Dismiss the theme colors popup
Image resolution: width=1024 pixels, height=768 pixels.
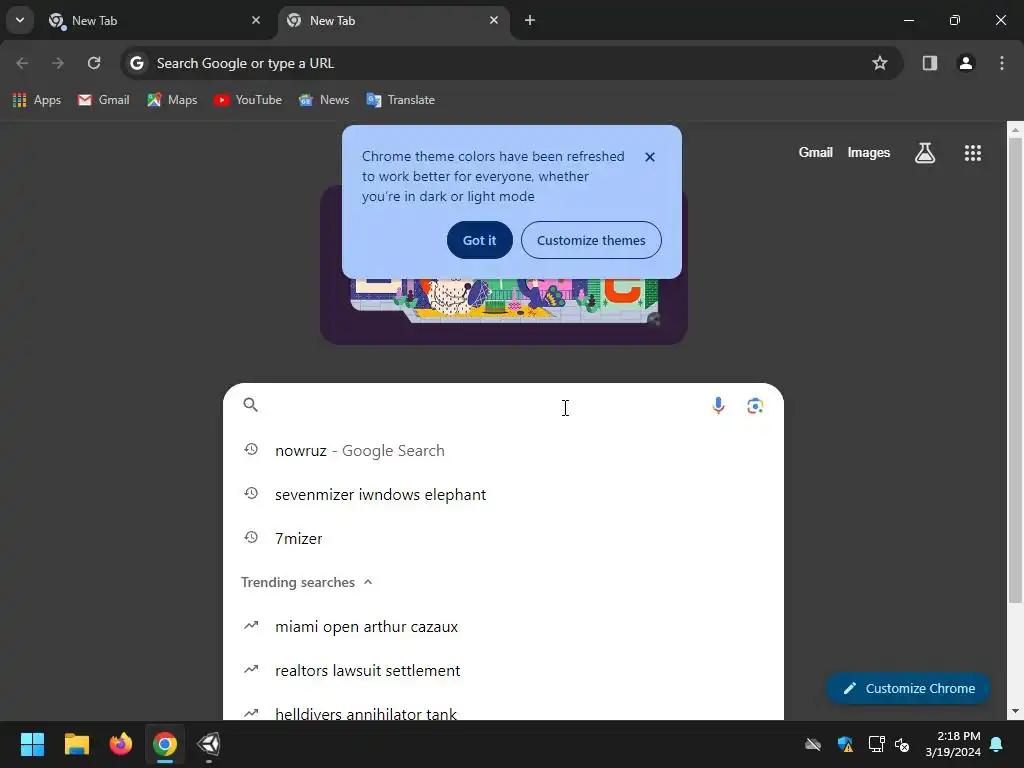(x=650, y=157)
